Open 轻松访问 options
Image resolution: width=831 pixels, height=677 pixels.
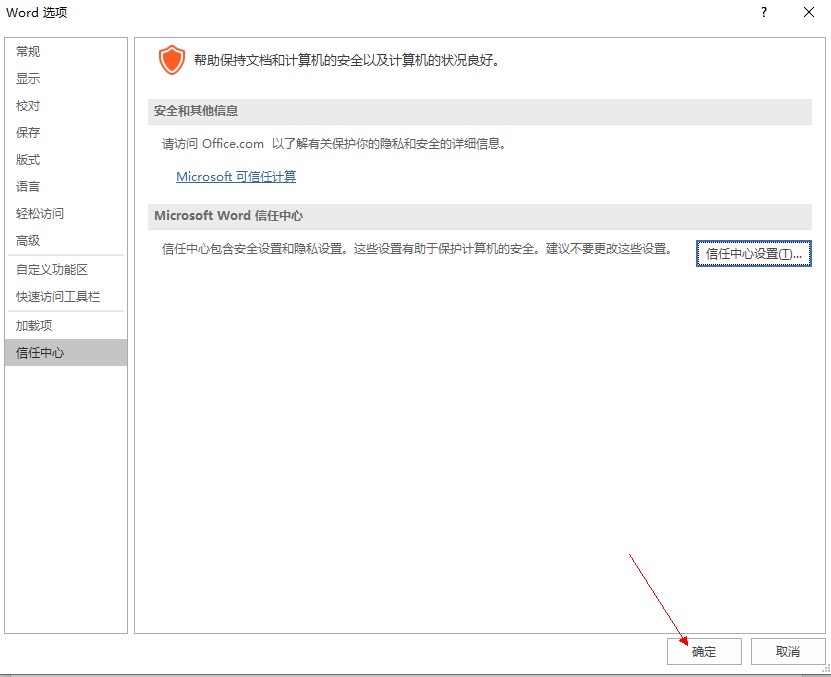tap(66, 214)
